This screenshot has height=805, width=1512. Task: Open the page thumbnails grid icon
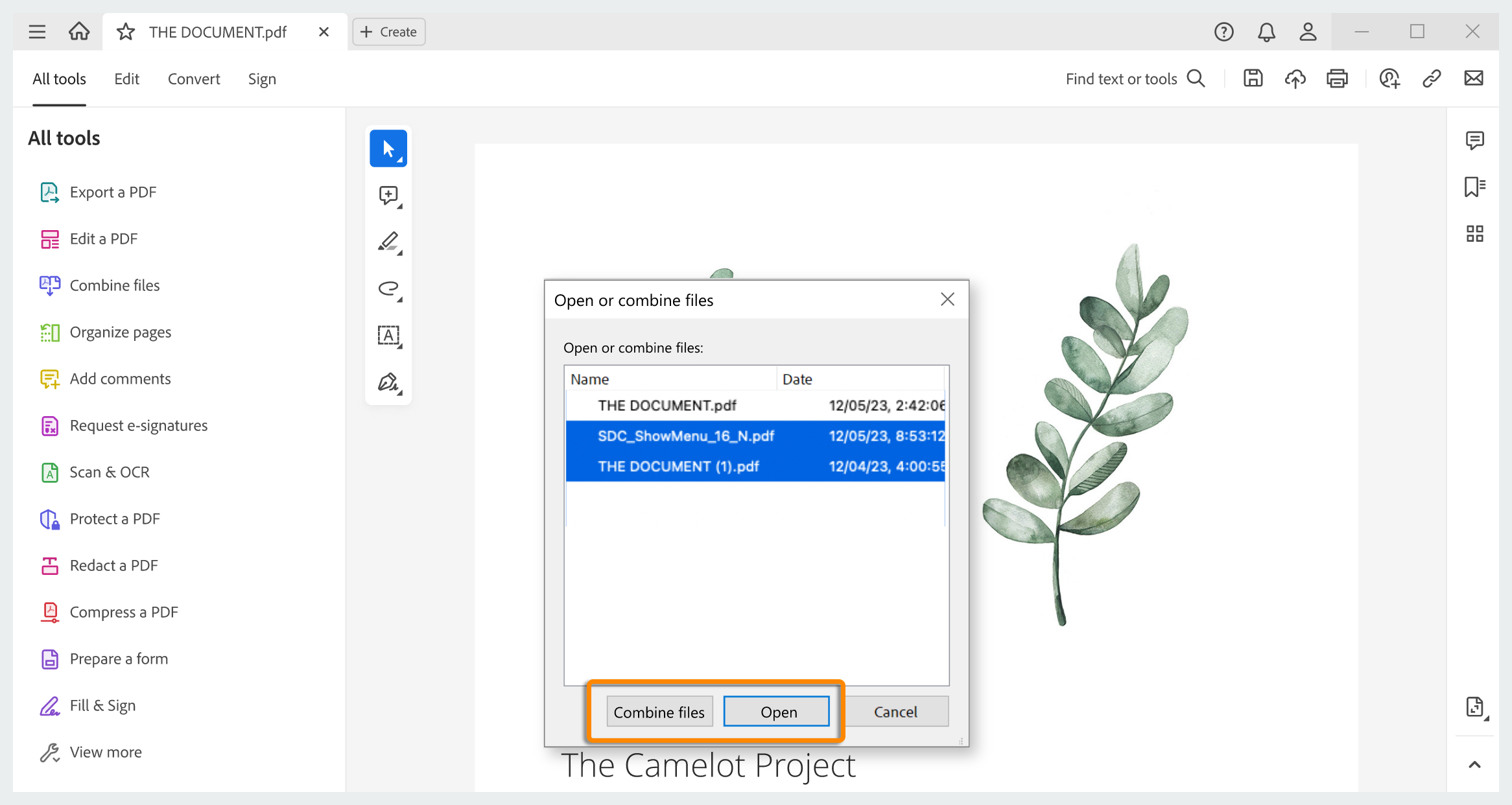(1474, 233)
